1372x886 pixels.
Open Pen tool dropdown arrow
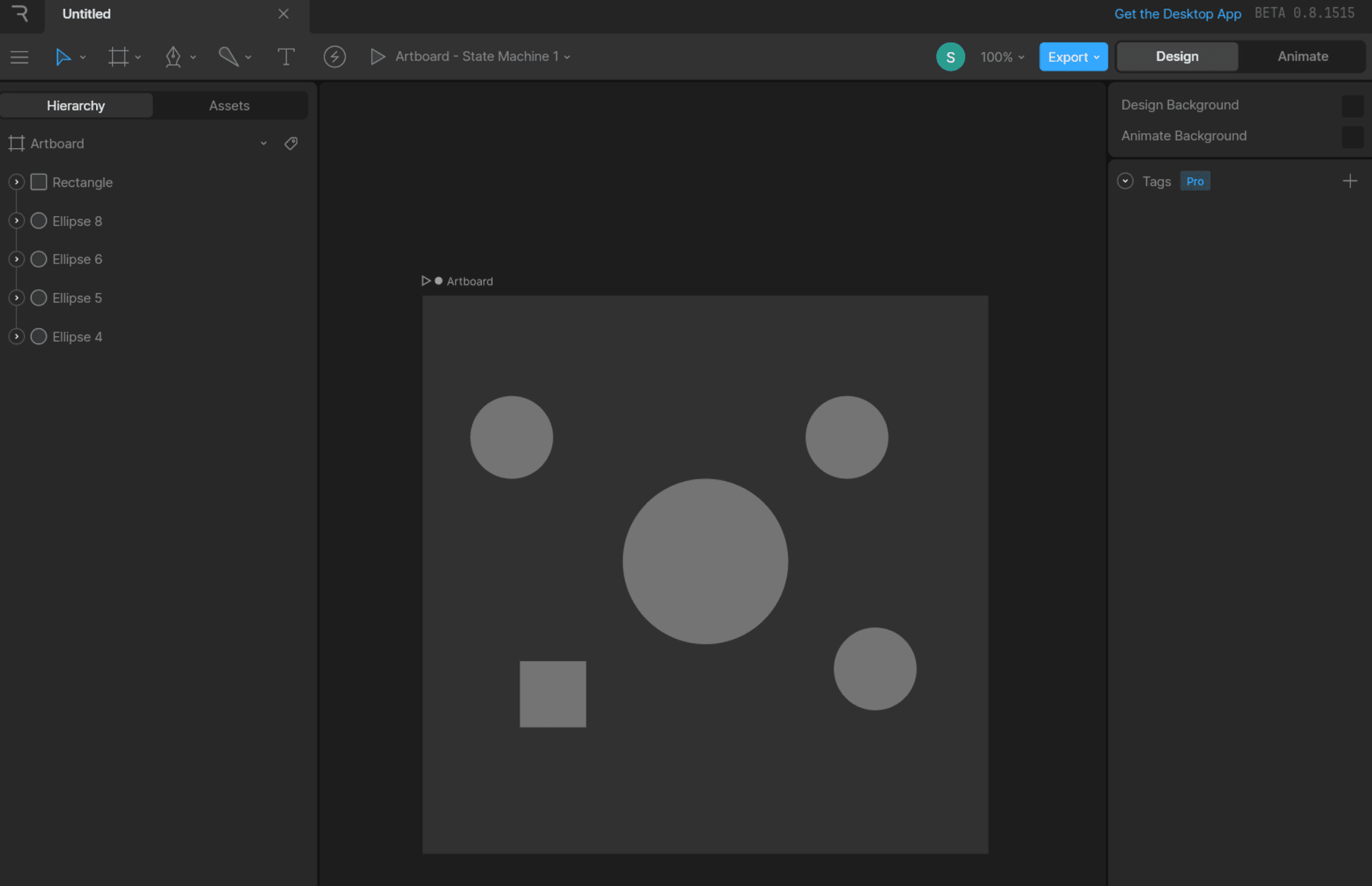tap(193, 58)
